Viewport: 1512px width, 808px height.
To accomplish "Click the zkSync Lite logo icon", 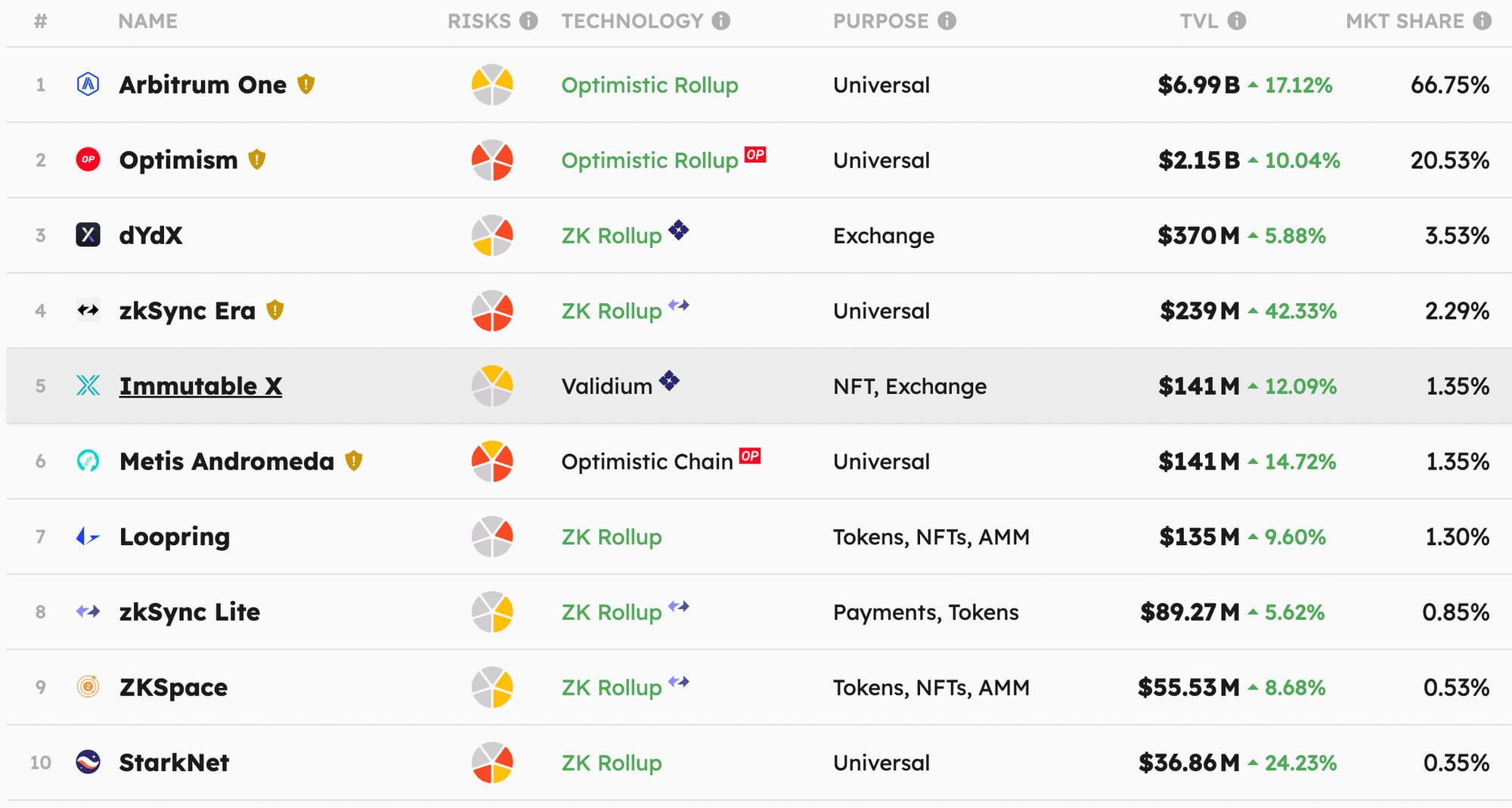I will (88, 611).
